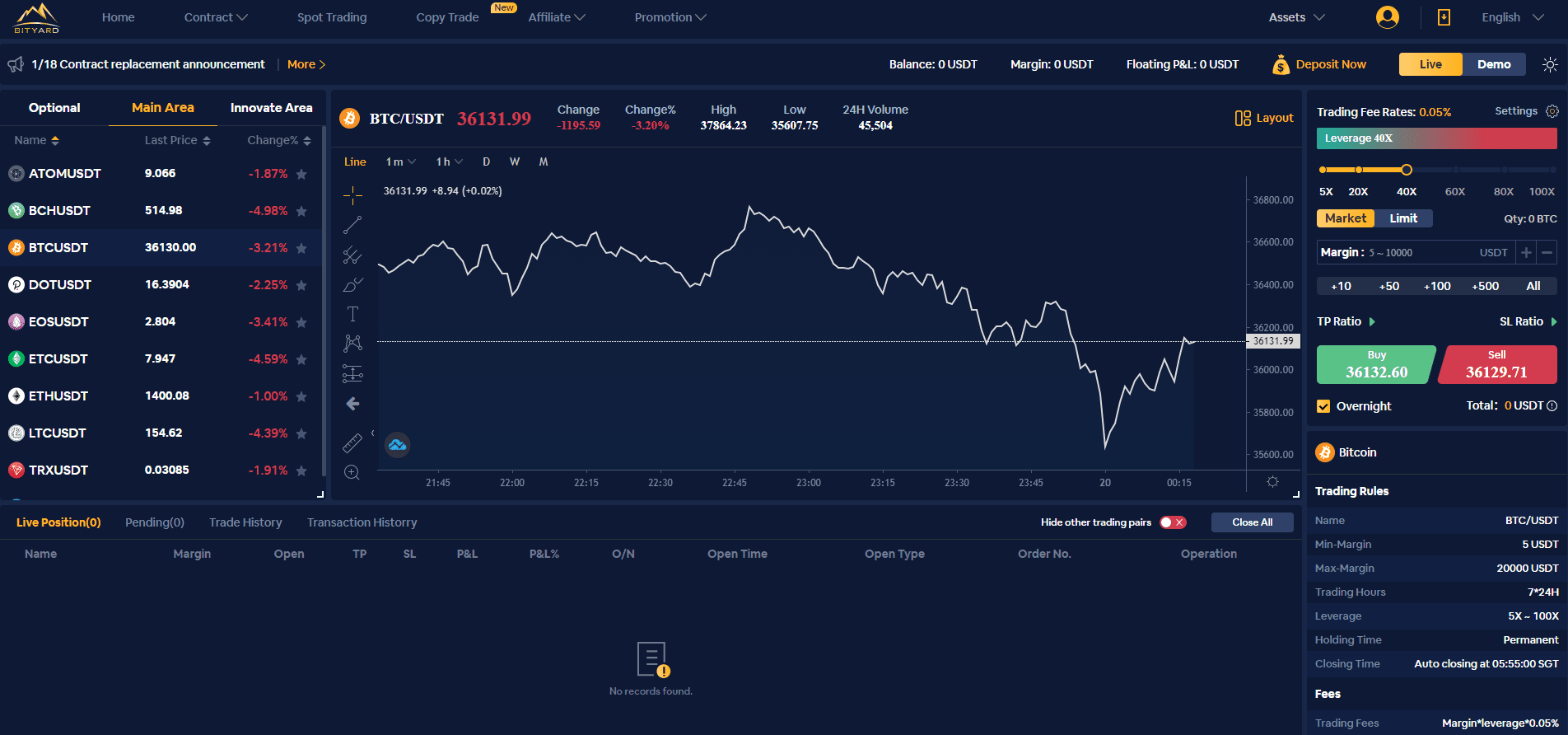The height and width of the screenshot is (735, 1568).
Task: Expand the Contract menu dropdown
Action: [x=216, y=17]
